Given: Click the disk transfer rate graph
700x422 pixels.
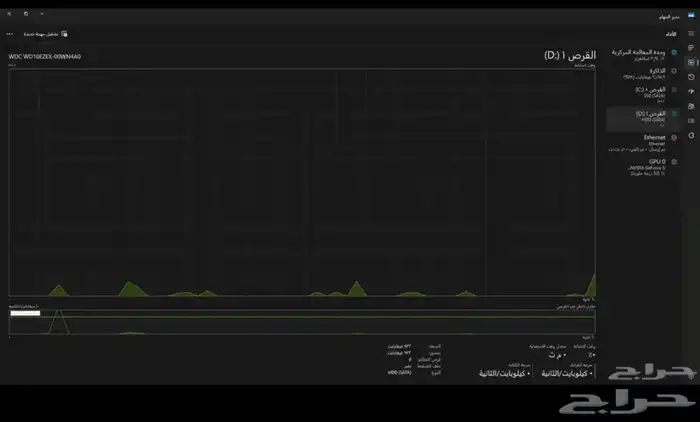Looking at the screenshot, I should (302, 320).
